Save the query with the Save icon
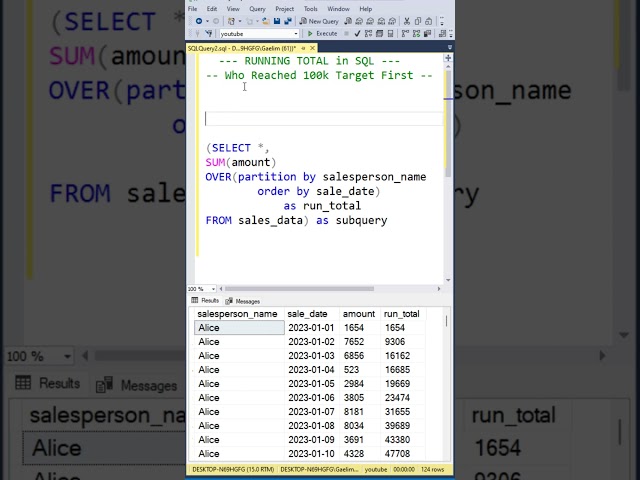640x480 pixels. tap(277, 21)
